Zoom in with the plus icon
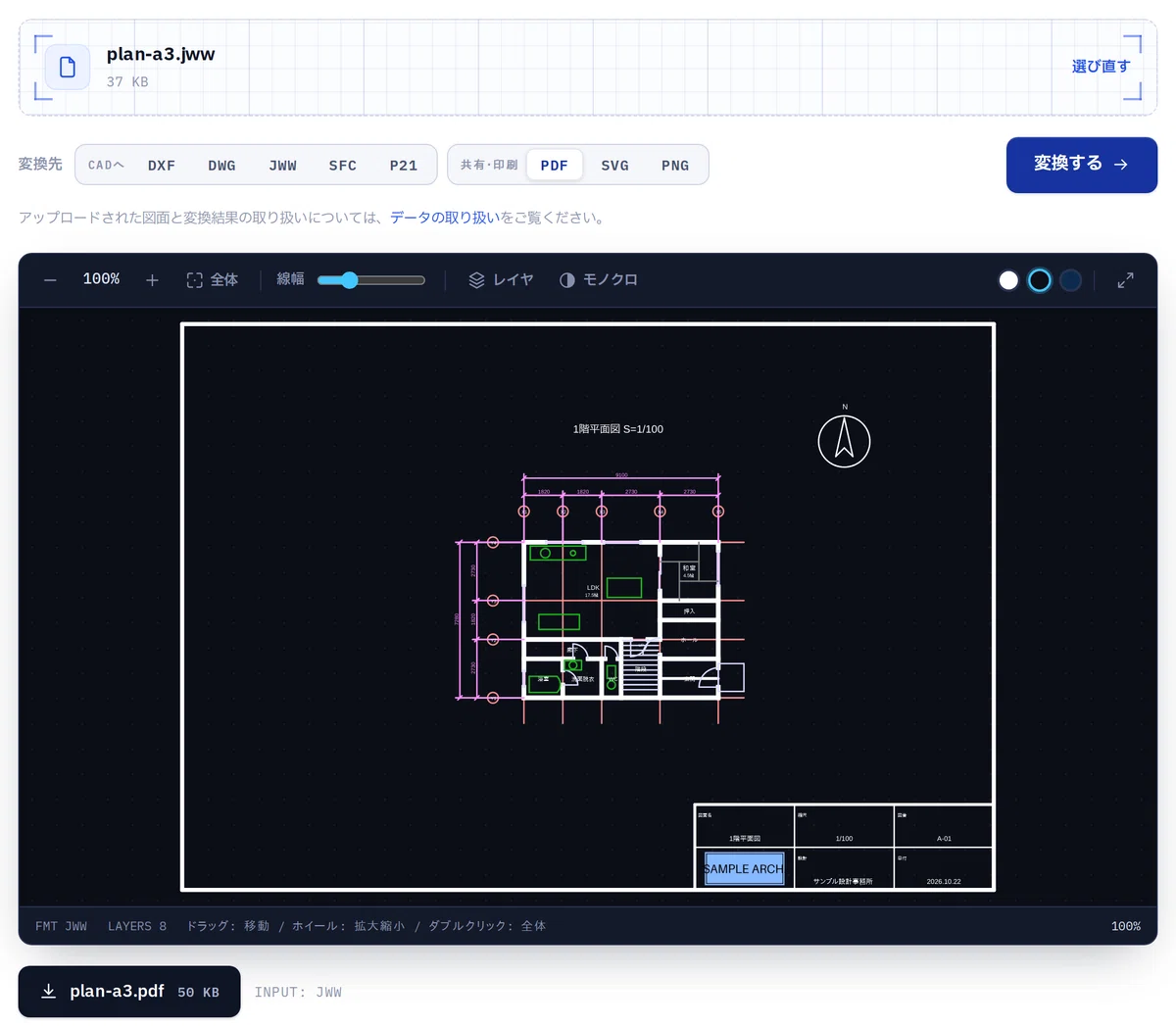 [152, 280]
